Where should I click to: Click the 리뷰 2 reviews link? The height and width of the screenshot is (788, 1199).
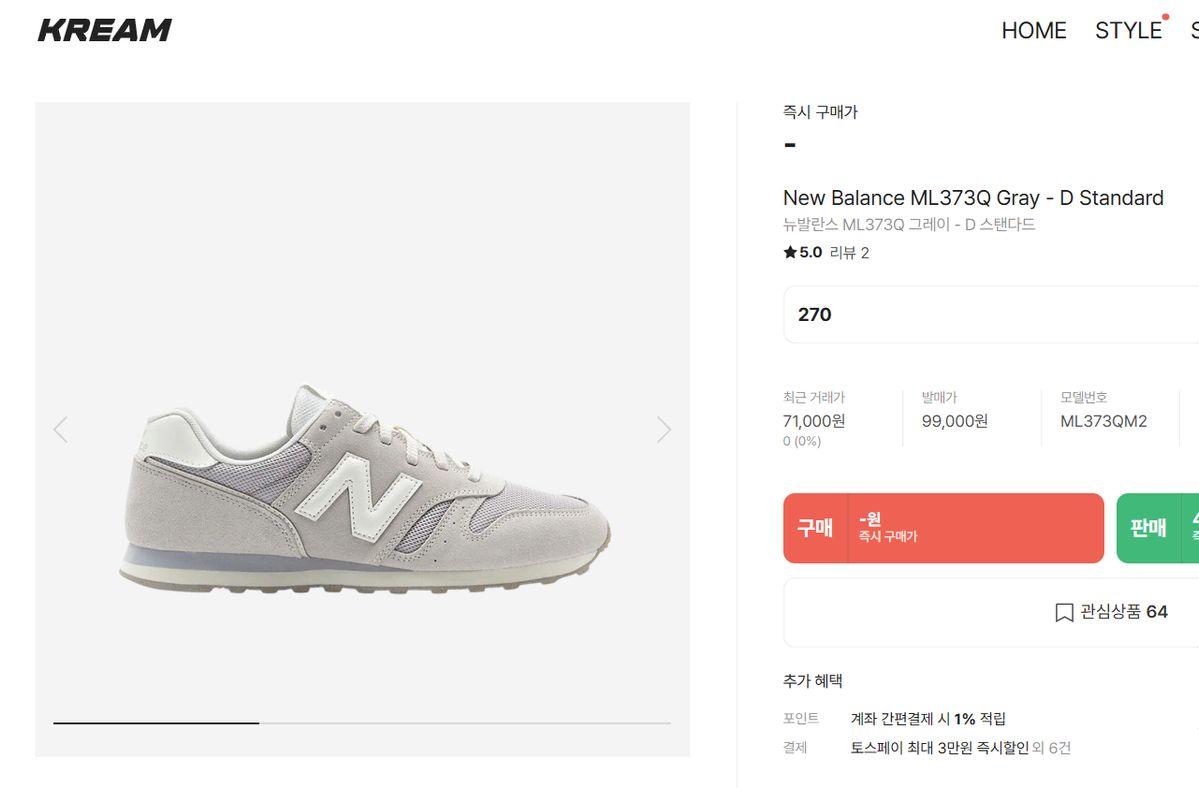point(849,253)
